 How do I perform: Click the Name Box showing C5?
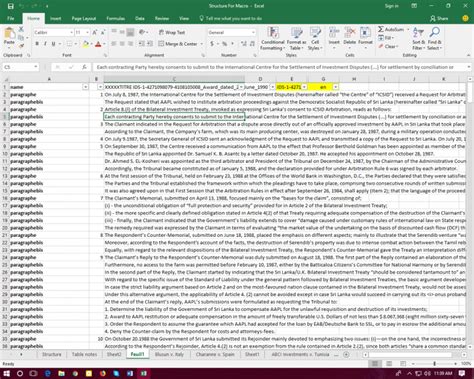coord(21,67)
